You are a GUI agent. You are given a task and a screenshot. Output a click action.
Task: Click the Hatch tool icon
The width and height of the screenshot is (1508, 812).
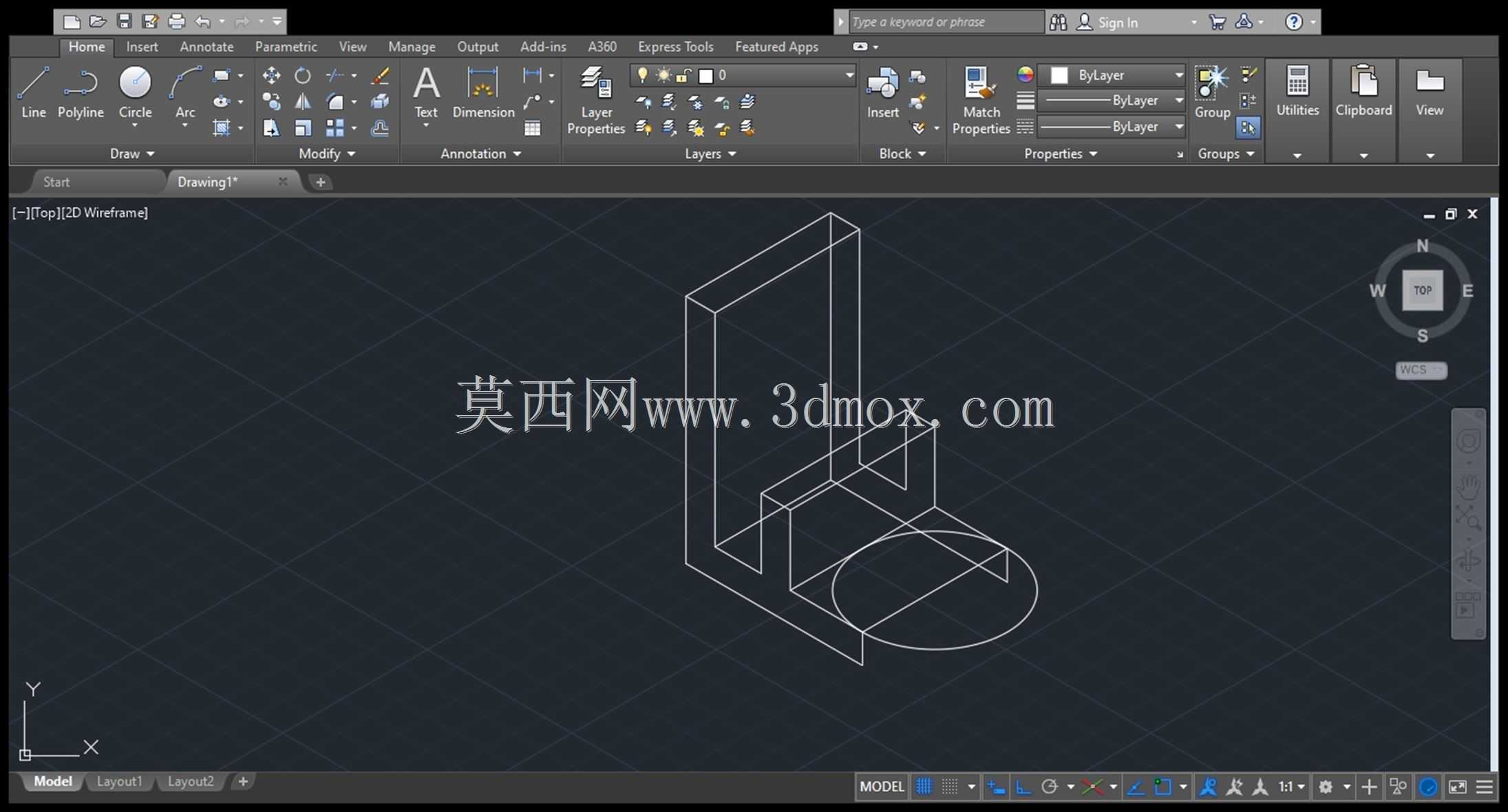[221, 128]
